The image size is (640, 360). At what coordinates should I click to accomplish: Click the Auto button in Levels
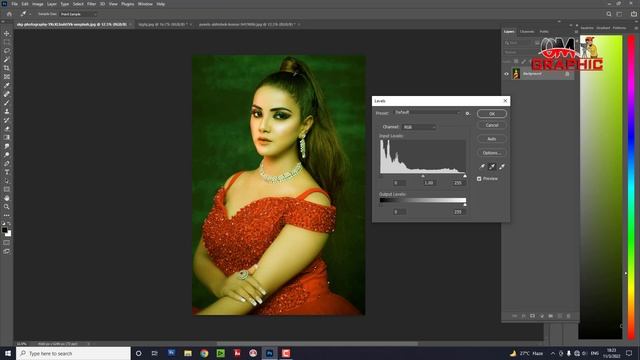click(492, 139)
